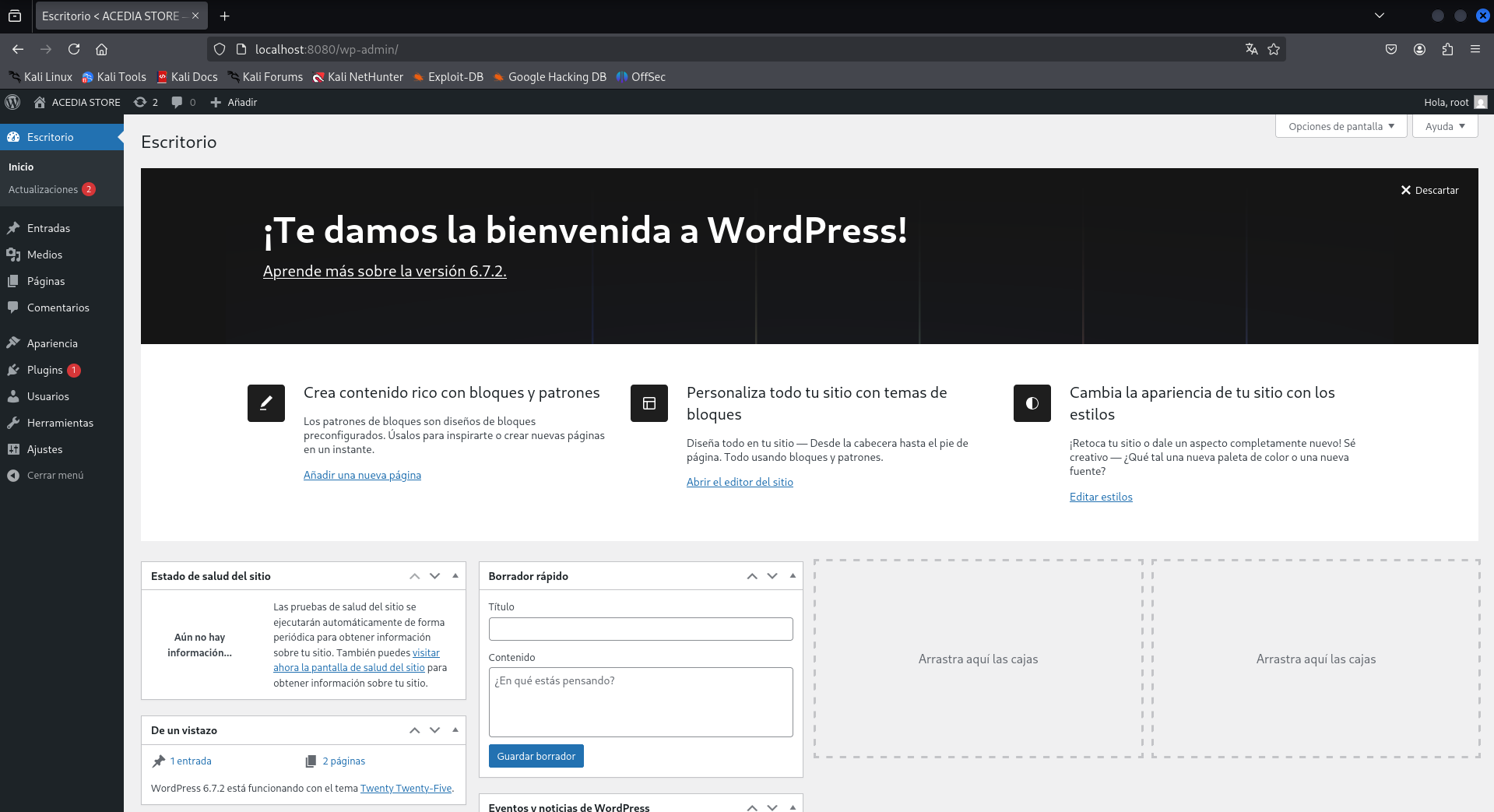
Task: Open Twenty Twenty-Five theme link
Action: point(406,788)
